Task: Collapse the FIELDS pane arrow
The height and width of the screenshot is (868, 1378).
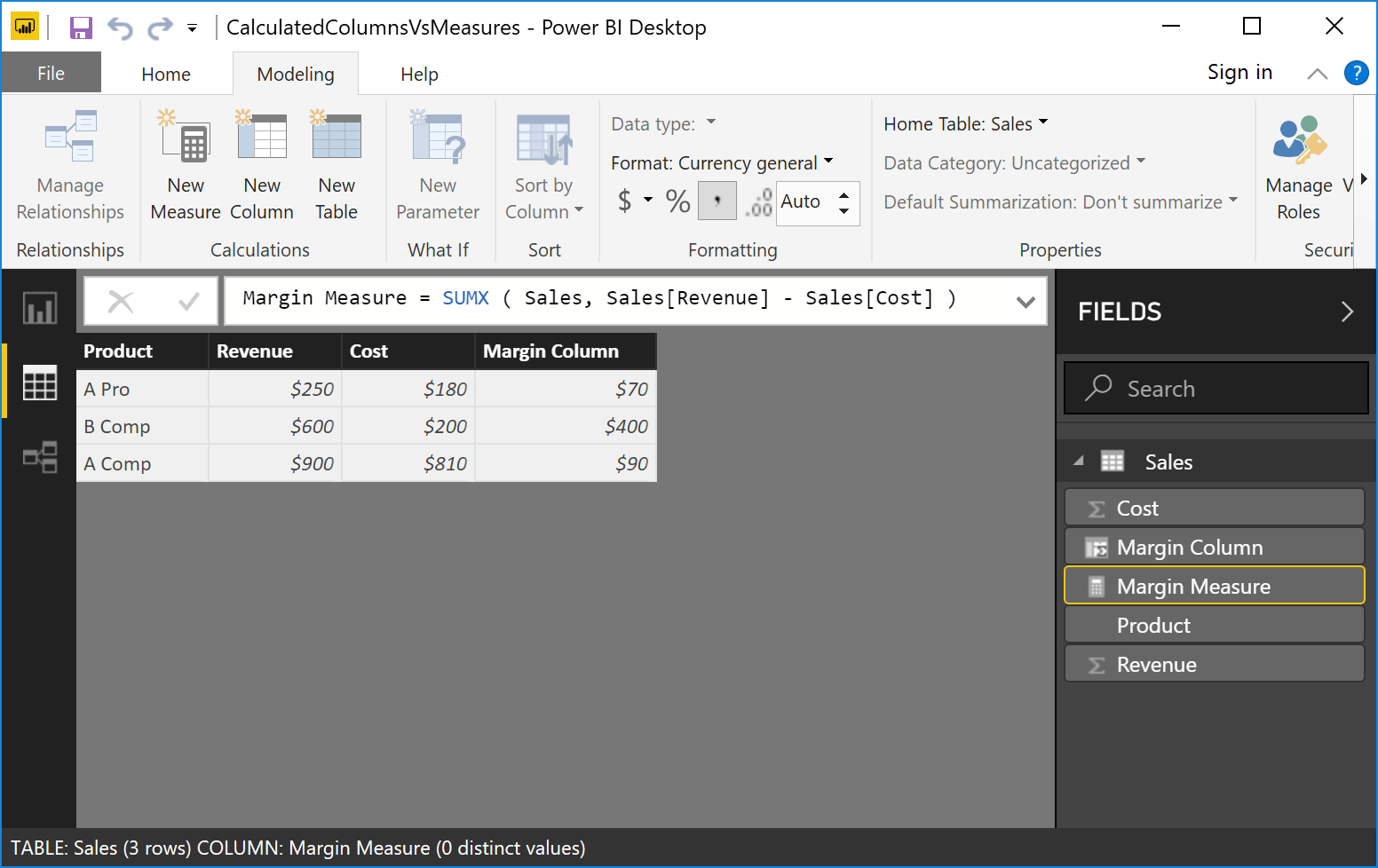Action: click(x=1347, y=312)
